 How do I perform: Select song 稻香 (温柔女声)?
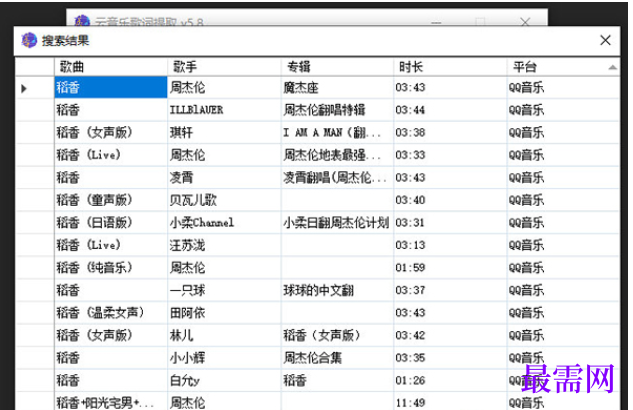tap(111, 313)
